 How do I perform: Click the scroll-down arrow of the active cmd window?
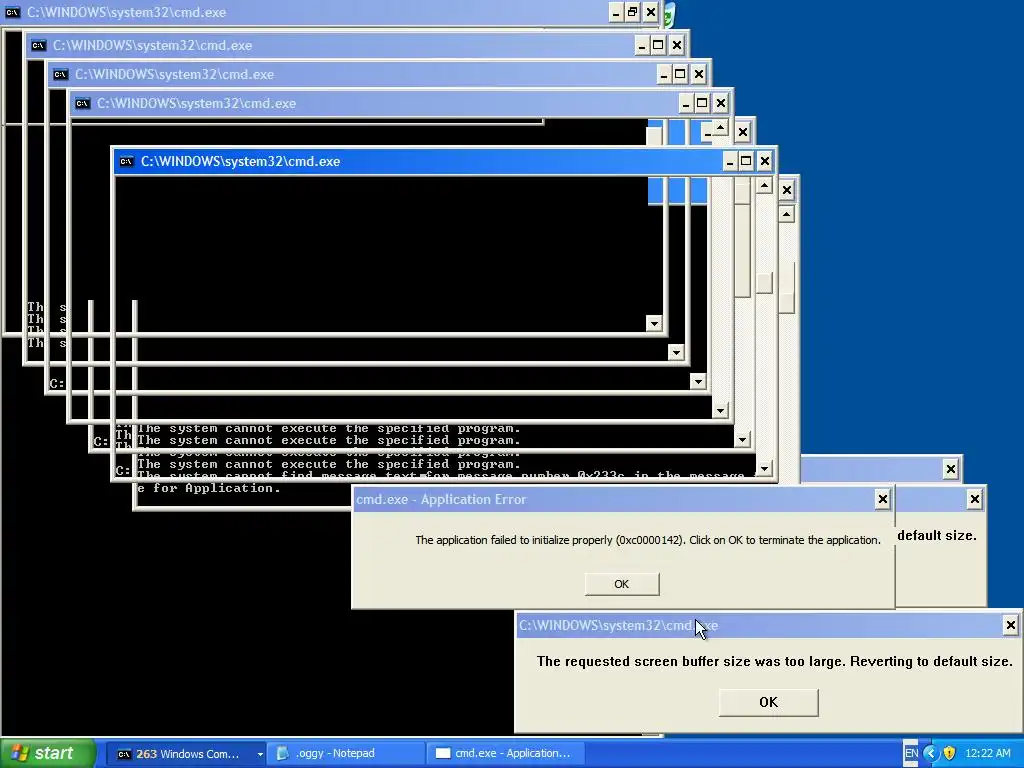[x=764, y=468]
